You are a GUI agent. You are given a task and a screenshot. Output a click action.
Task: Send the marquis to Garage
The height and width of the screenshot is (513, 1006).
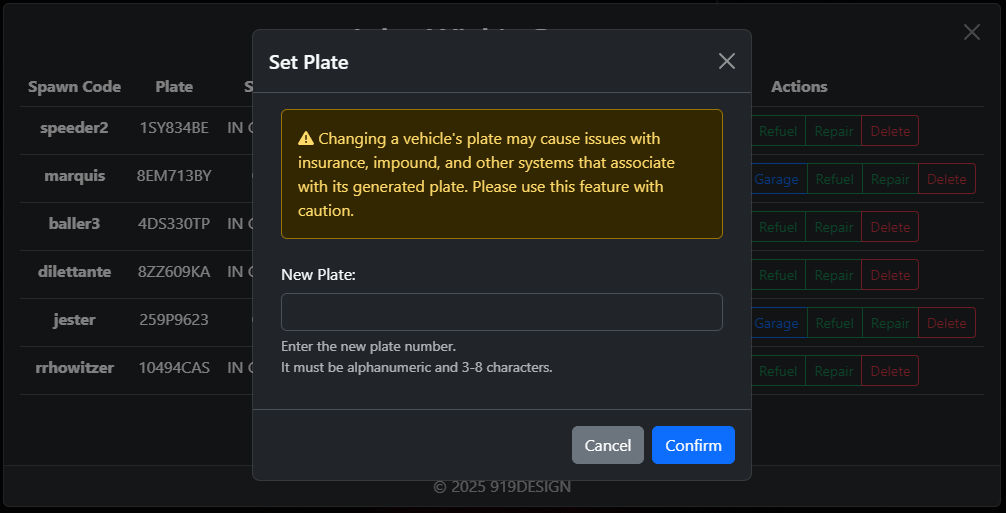(x=776, y=179)
